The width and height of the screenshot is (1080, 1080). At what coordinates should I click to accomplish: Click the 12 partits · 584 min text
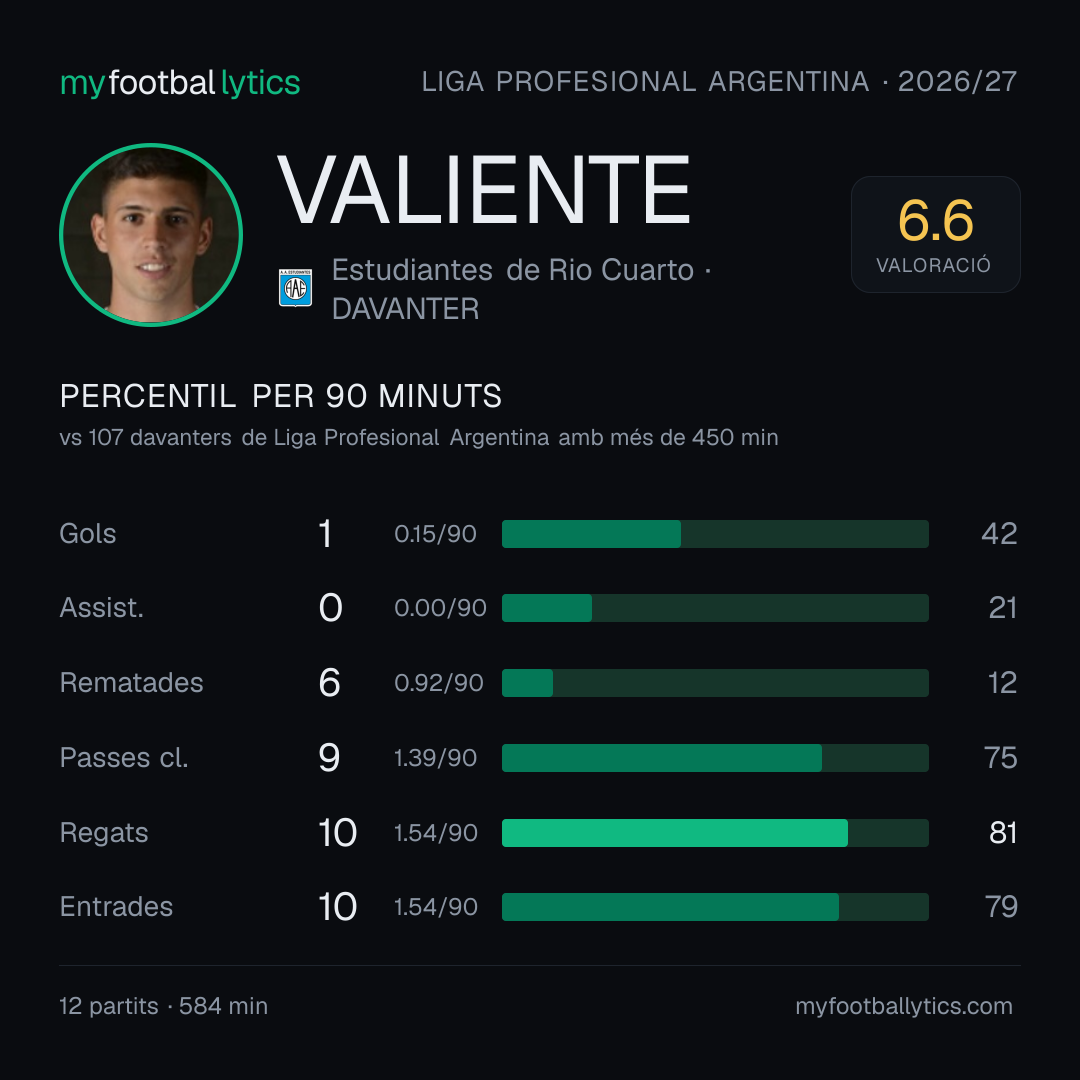163,1006
